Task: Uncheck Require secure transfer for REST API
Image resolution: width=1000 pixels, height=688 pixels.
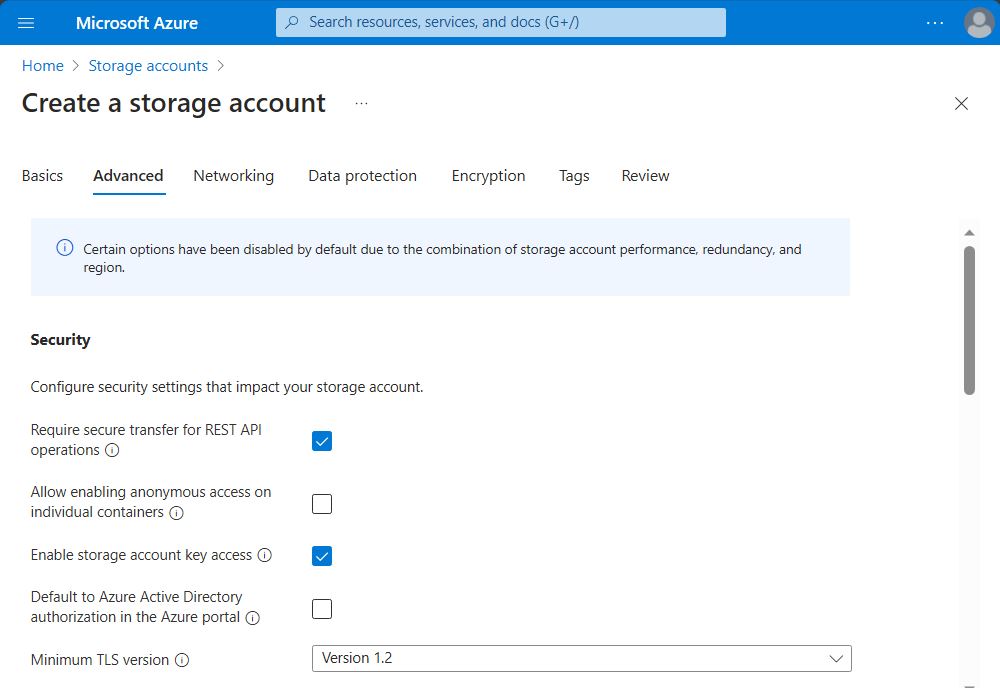Action: pyautogui.click(x=322, y=441)
